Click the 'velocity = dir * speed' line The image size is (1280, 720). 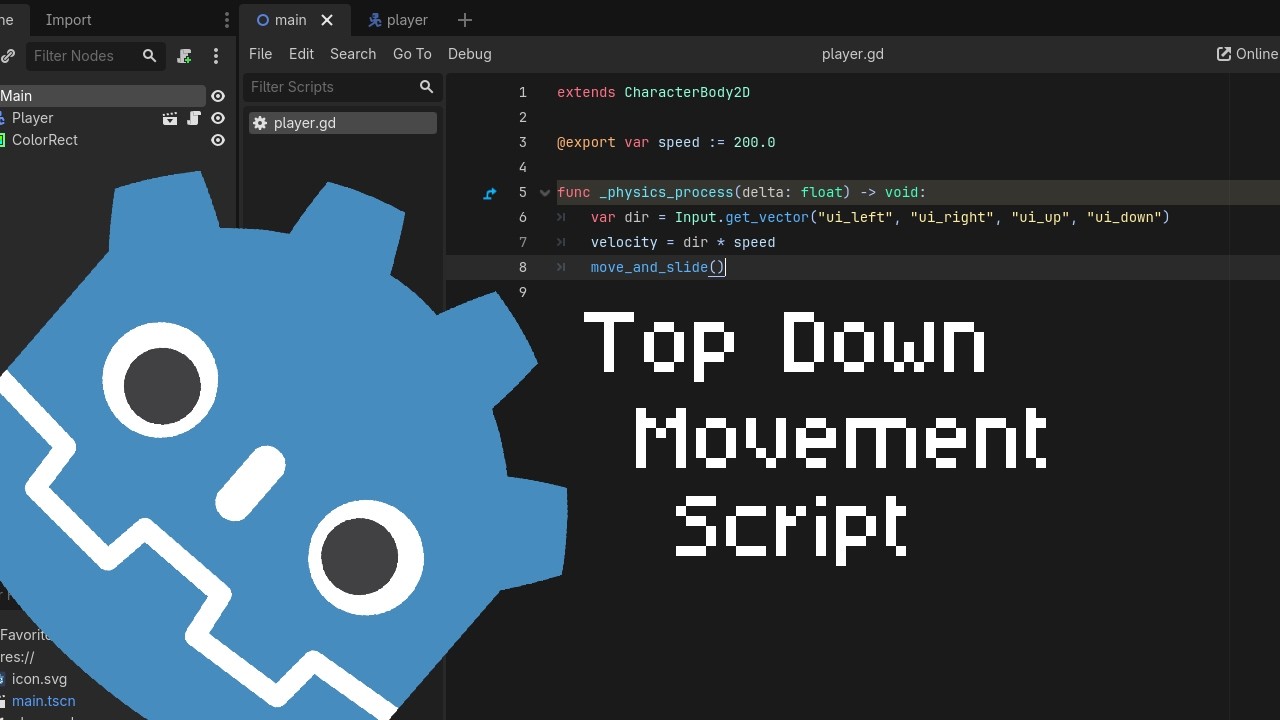click(x=683, y=242)
